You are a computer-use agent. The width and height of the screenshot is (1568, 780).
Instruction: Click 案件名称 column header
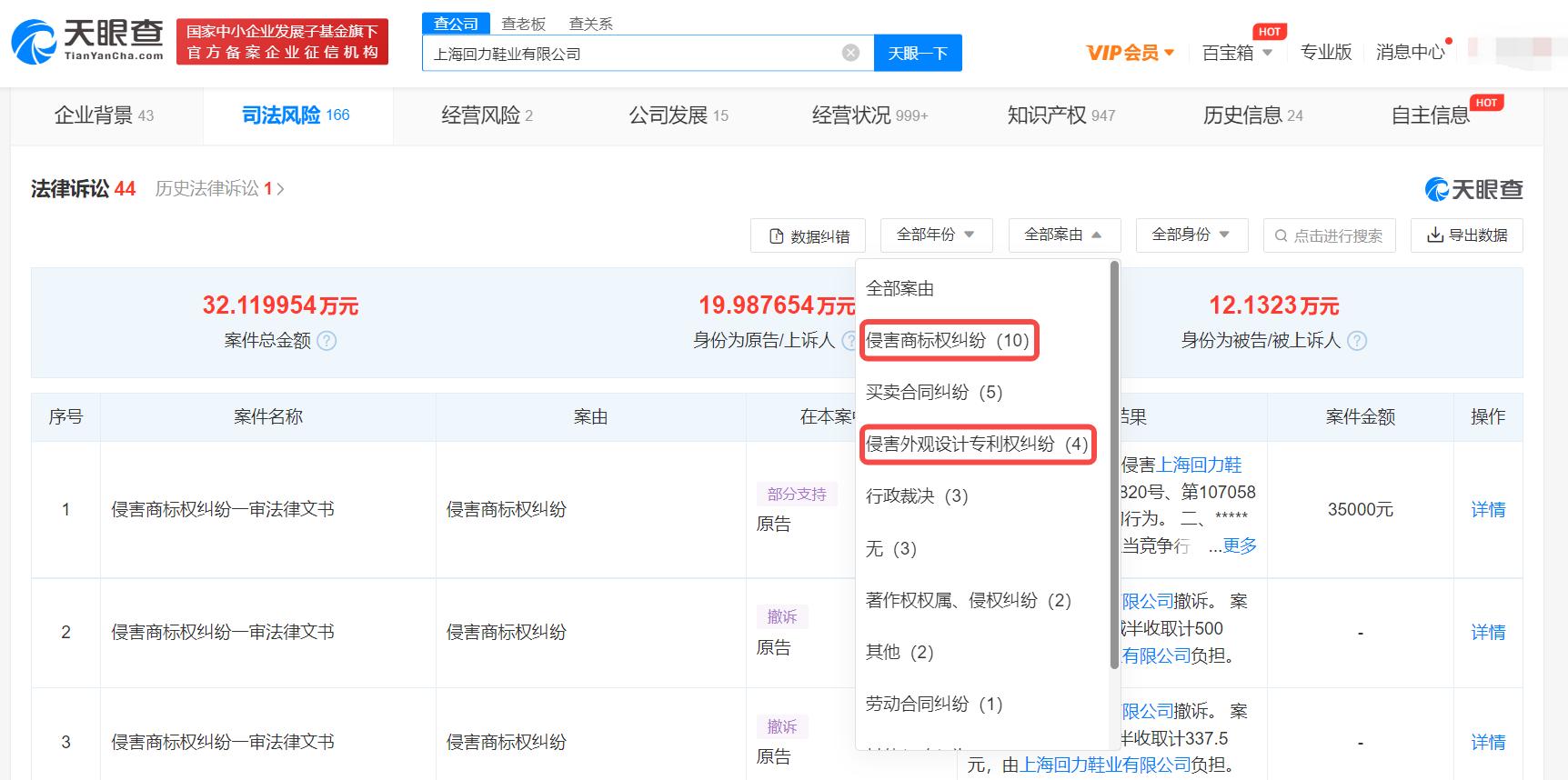268,416
